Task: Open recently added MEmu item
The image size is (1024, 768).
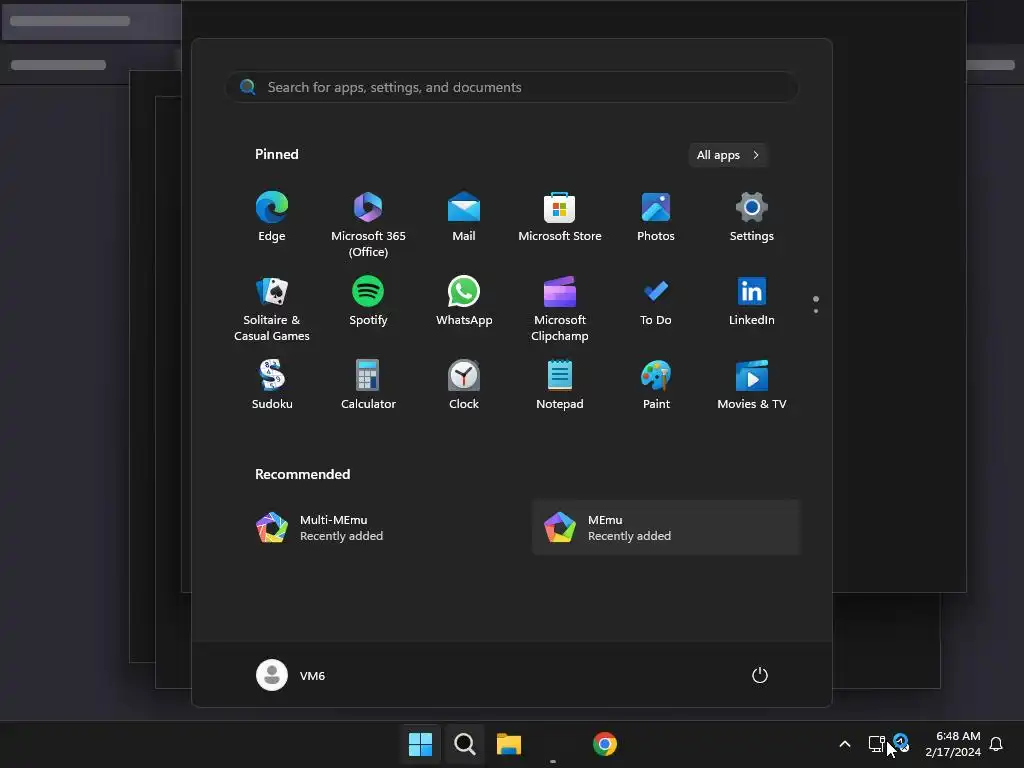Action: pos(666,528)
